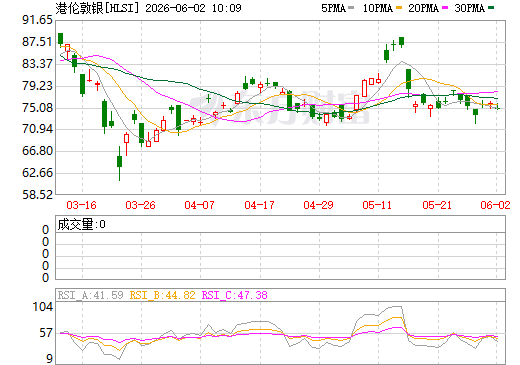
Task: Select the 05-21 date axis label
Action: [x=437, y=205]
